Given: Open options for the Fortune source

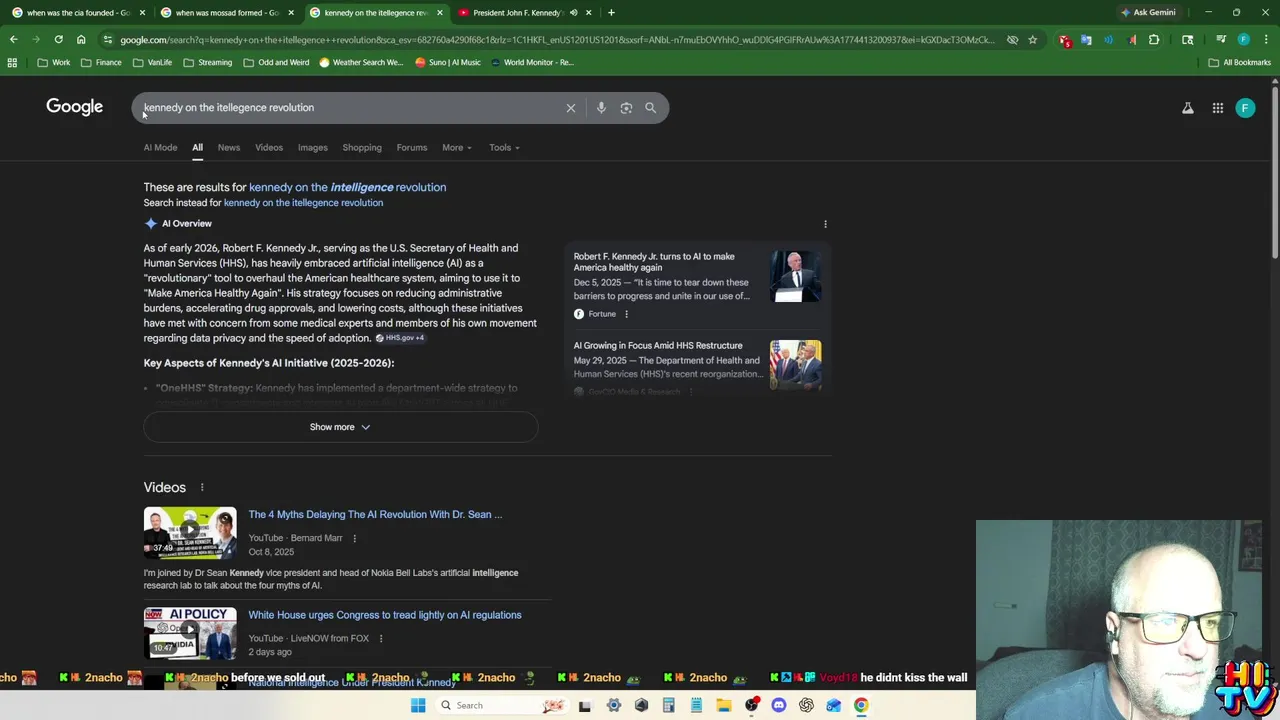Looking at the screenshot, I should [626, 314].
